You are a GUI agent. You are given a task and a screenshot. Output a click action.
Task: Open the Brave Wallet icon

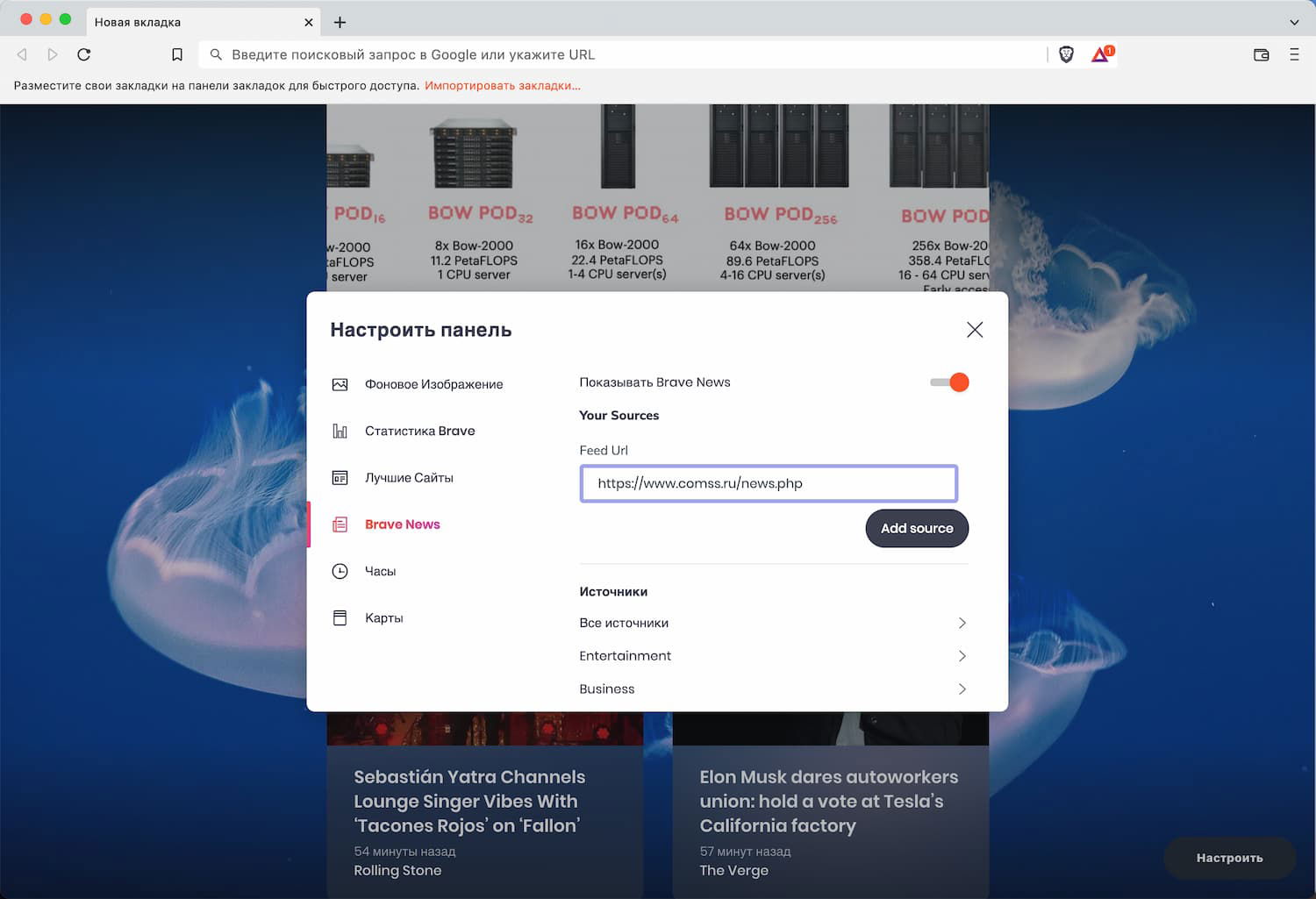click(1262, 54)
